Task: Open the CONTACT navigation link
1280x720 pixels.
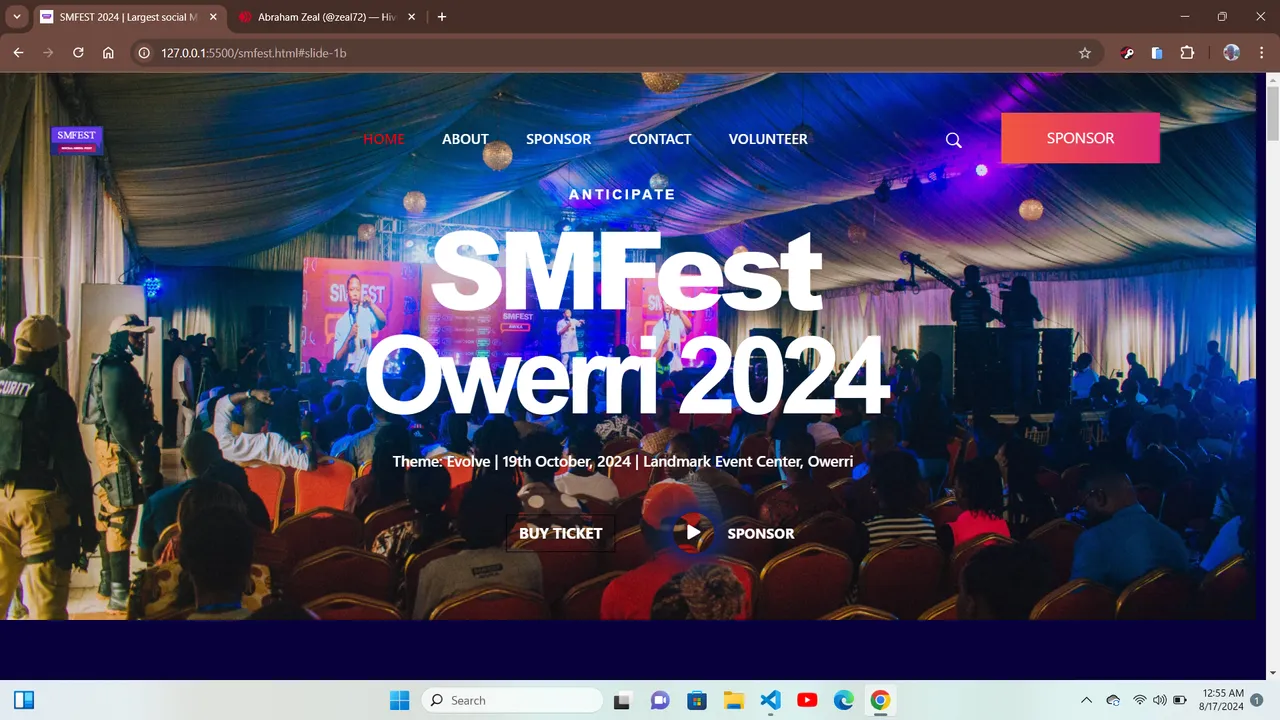Action: pos(660,139)
